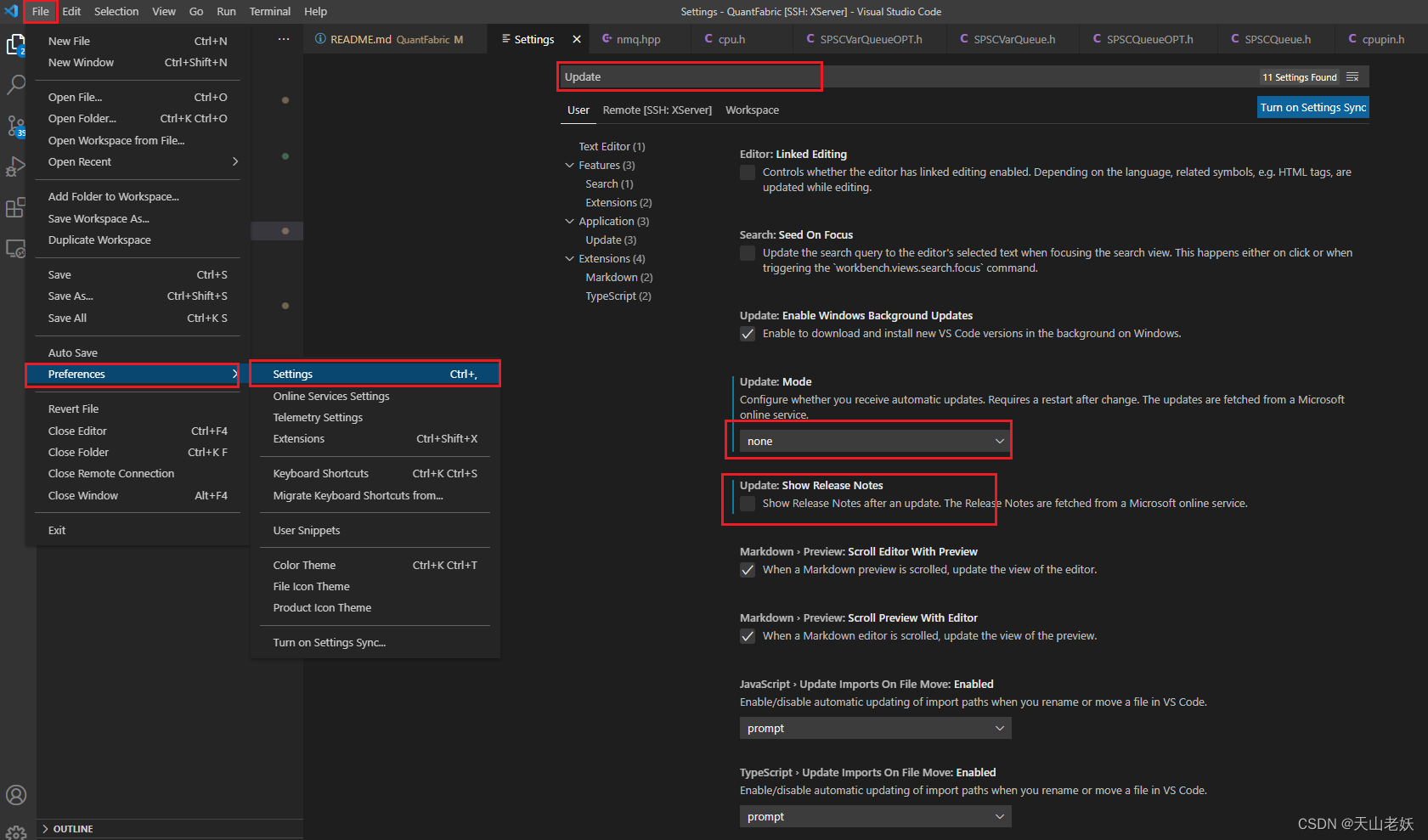This screenshot has height=840, width=1428.
Task: Switch to Workspace settings tab
Action: 752,110
